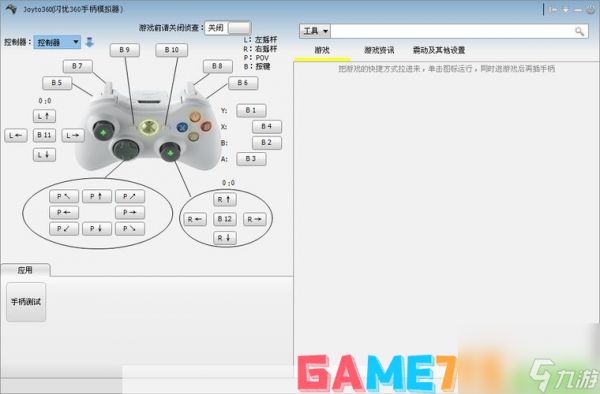This screenshot has height=394, width=600.
Task: Click POV up-right P ↗ button
Action: 130,197
